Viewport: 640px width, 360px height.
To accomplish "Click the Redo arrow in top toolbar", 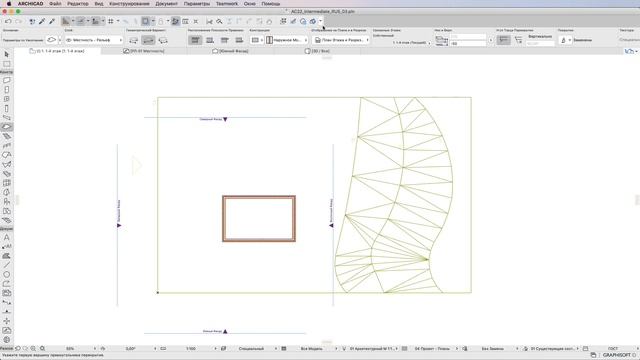I will click(x=18, y=21).
